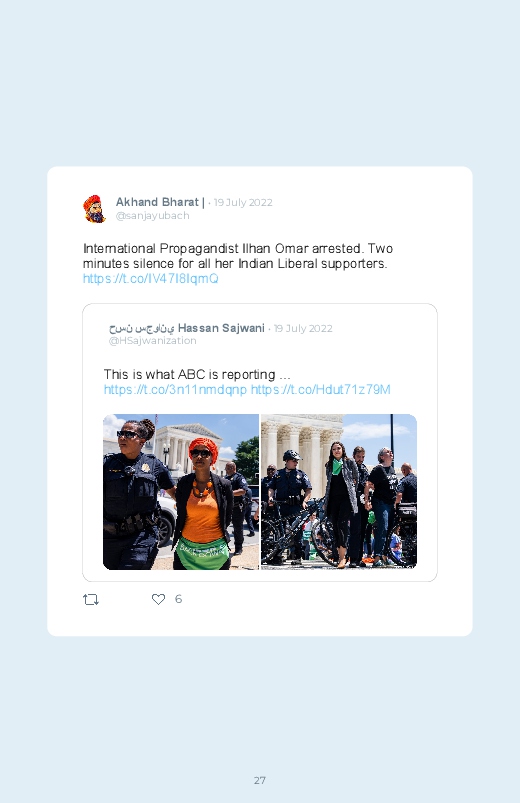Open @HSajwanization handle
The height and width of the screenshot is (803, 520).
point(152,341)
